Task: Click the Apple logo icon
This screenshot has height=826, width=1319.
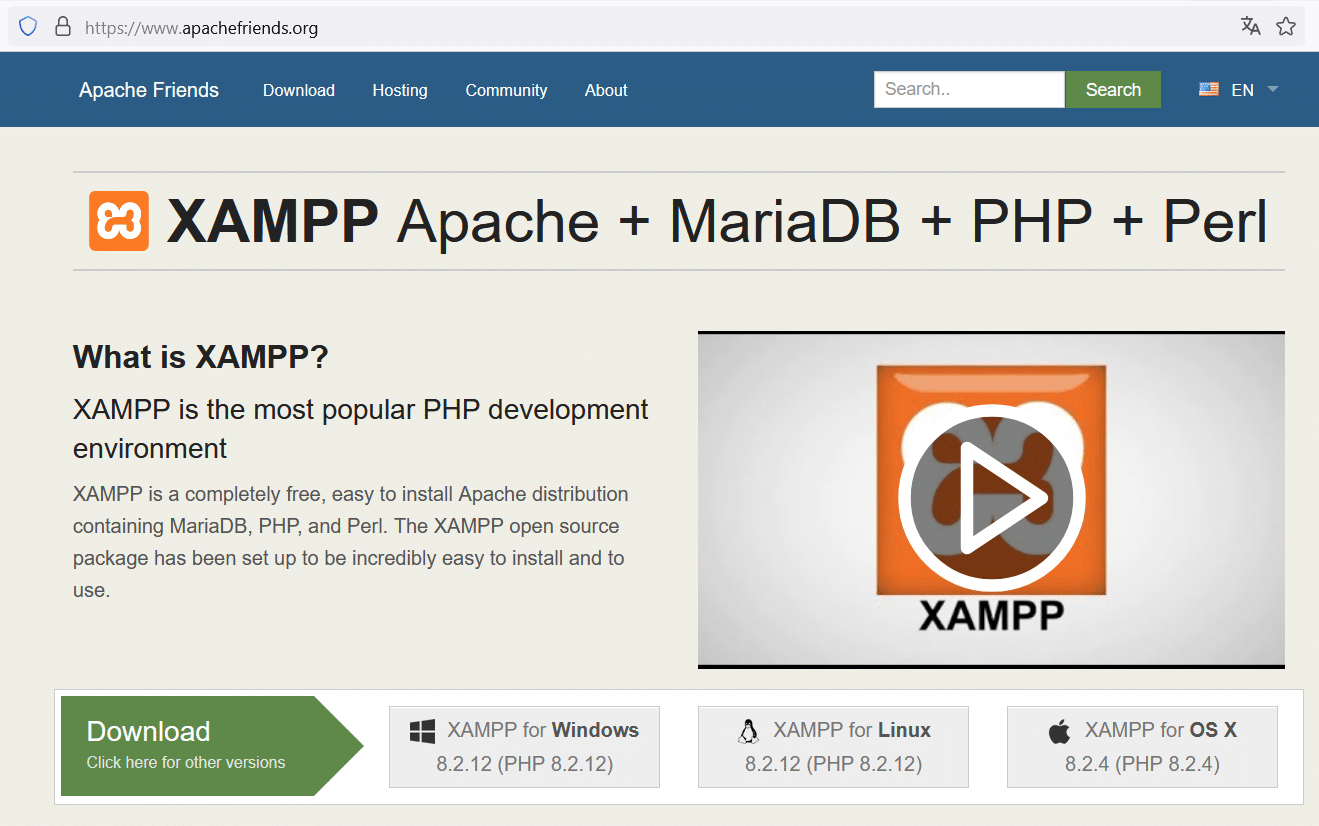Action: click(x=1059, y=732)
